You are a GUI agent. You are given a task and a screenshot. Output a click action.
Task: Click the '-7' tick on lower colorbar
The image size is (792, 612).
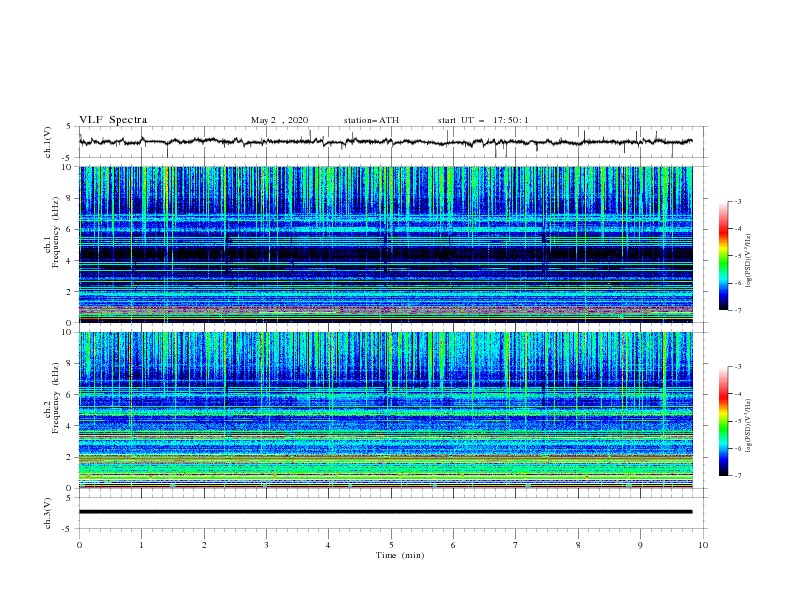coord(737,475)
